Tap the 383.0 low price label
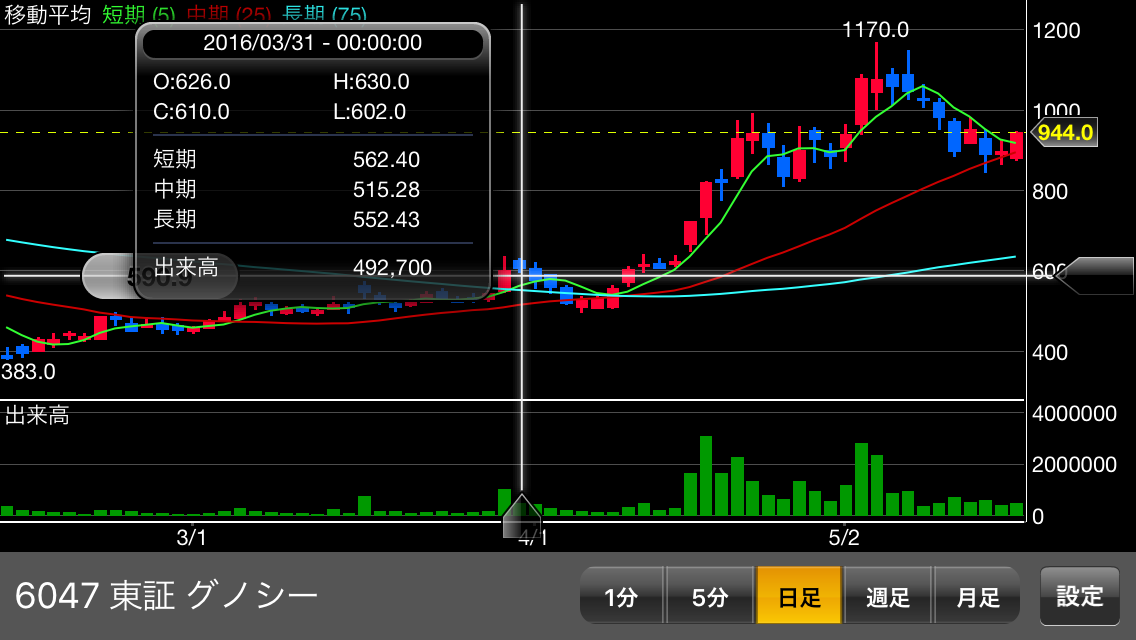 point(28,372)
